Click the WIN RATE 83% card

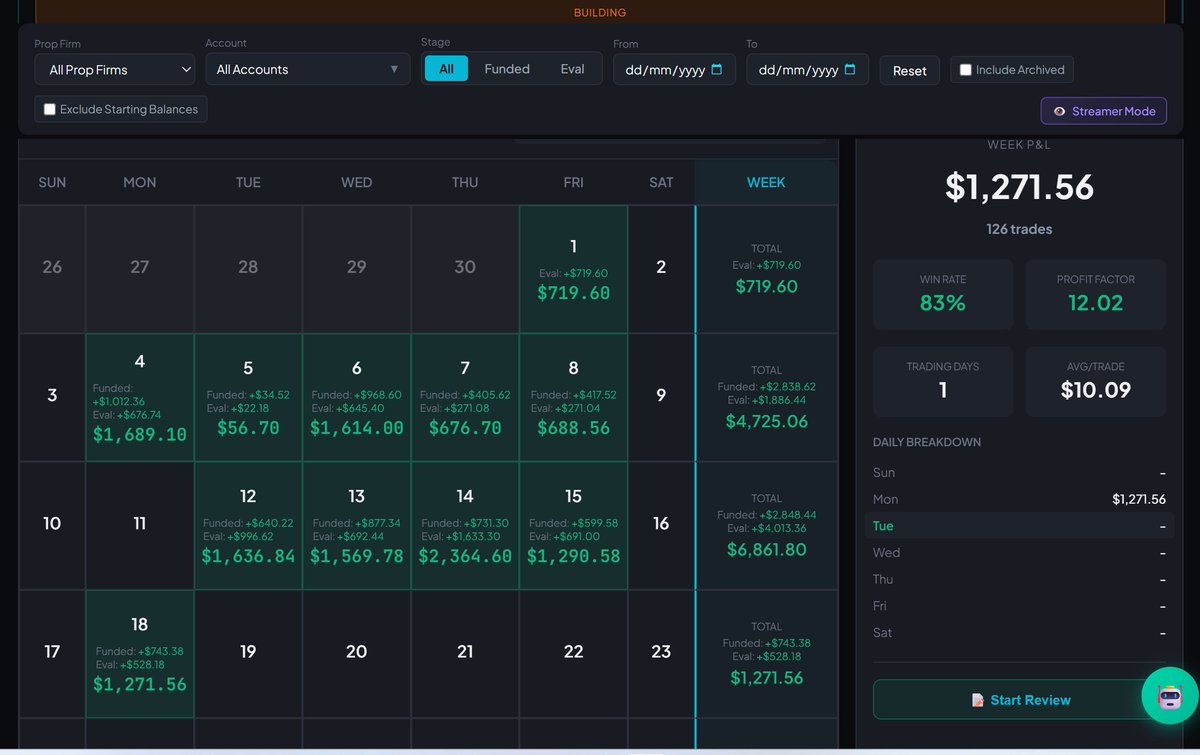[x=943, y=295]
